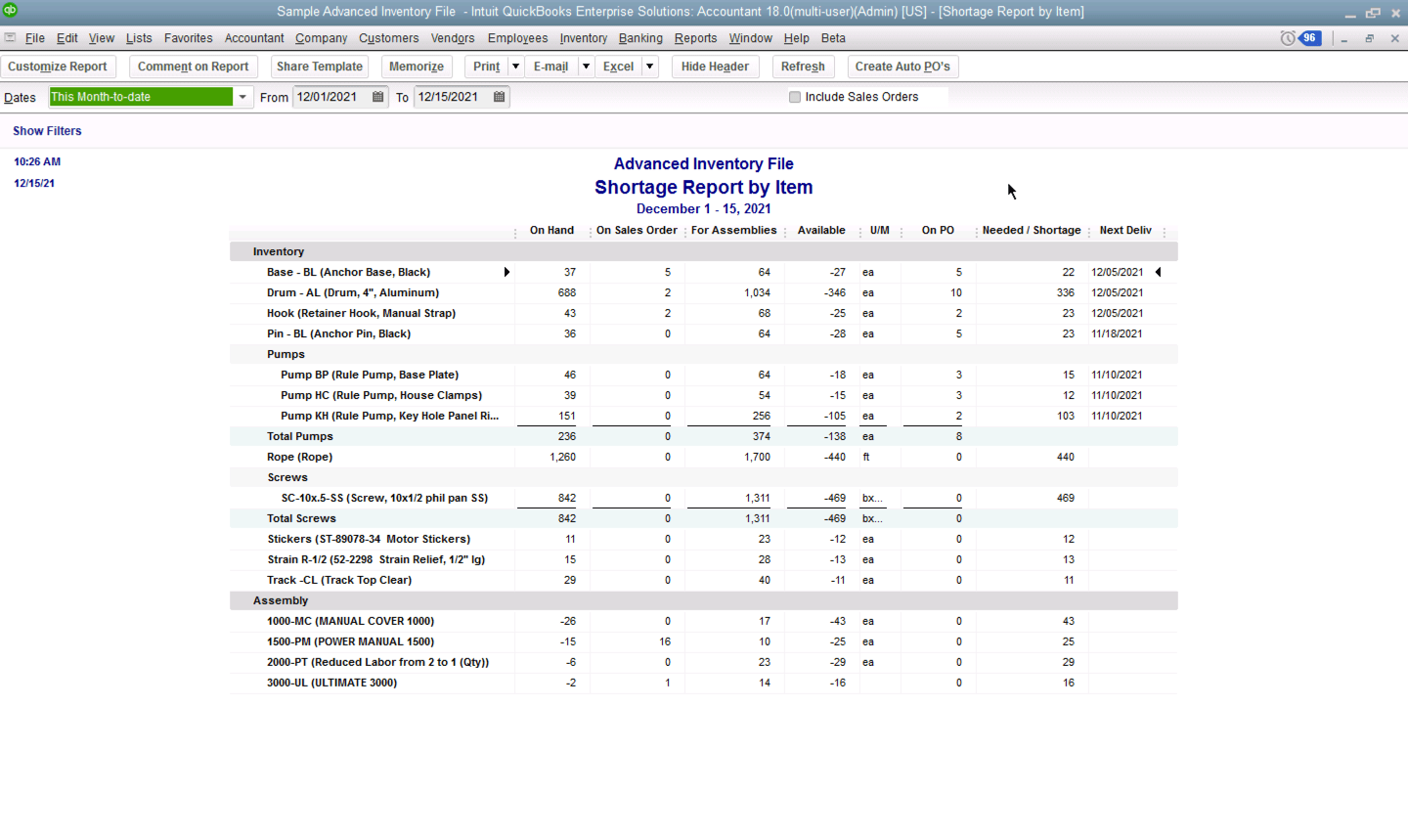This screenshot has width=1408, height=840.
Task: Click the Show Filters link
Action: 47,131
